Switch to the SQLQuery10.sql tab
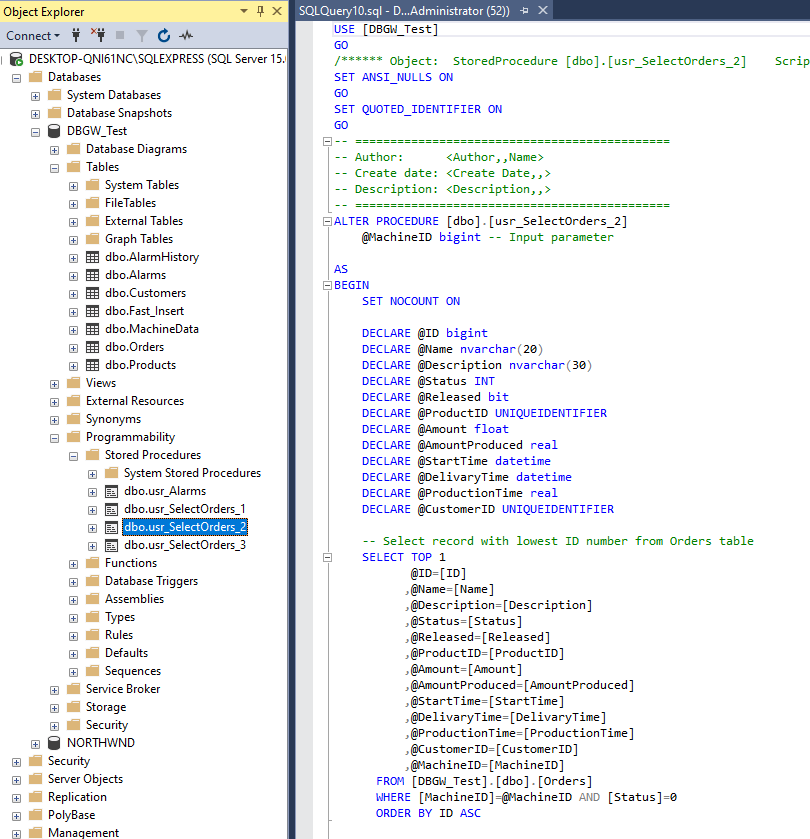810x839 pixels. pyautogui.click(x=404, y=11)
